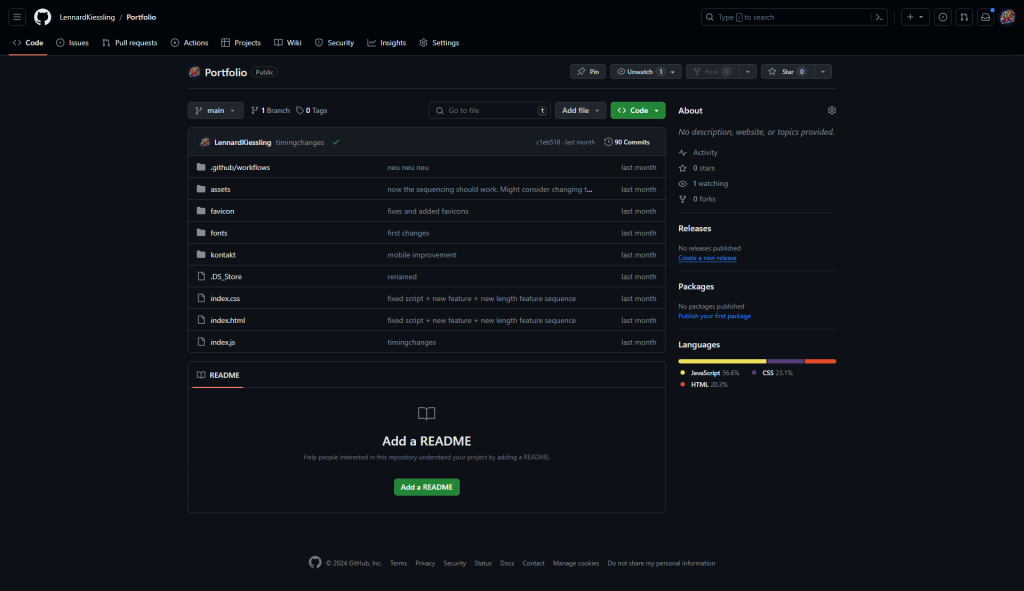
Task: Open the LennardKiessling breadcrumb link
Action: coord(87,17)
